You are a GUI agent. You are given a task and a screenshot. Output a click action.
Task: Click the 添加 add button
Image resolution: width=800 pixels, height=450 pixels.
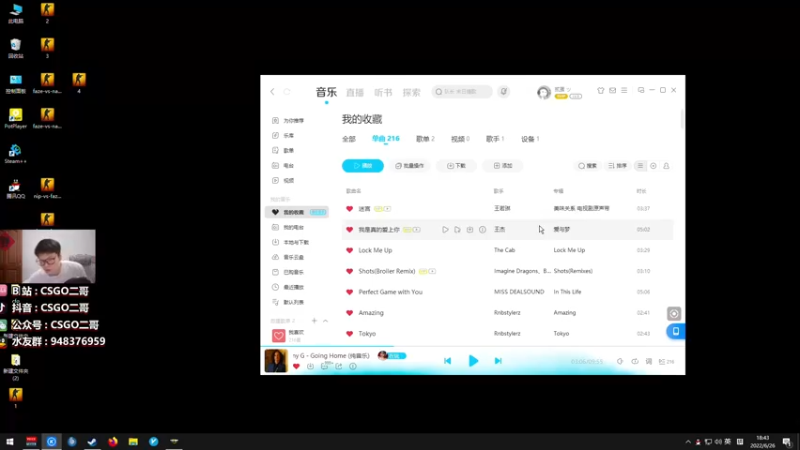click(x=503, y=166)
